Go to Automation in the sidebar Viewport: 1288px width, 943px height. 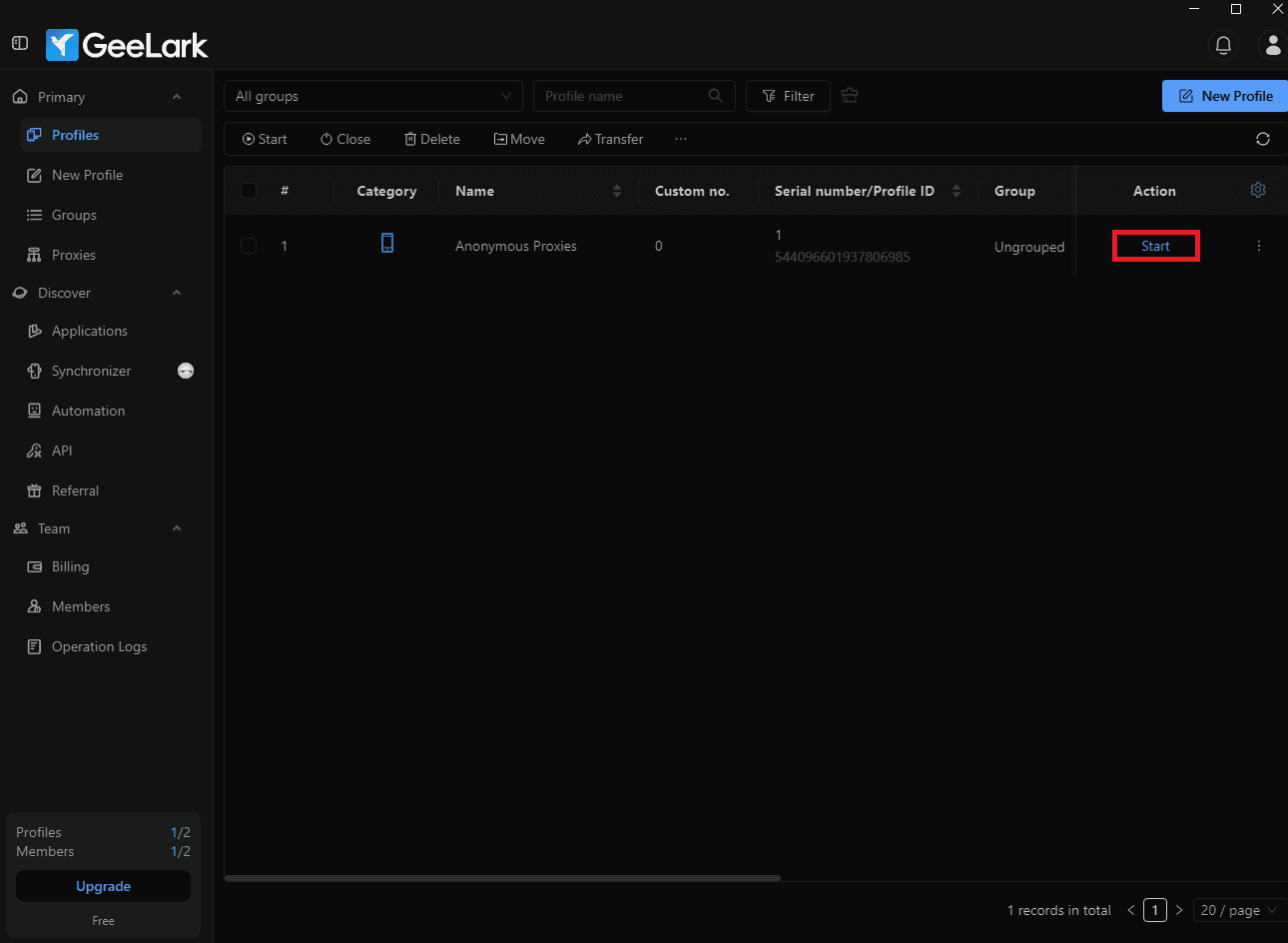[88, 411]
